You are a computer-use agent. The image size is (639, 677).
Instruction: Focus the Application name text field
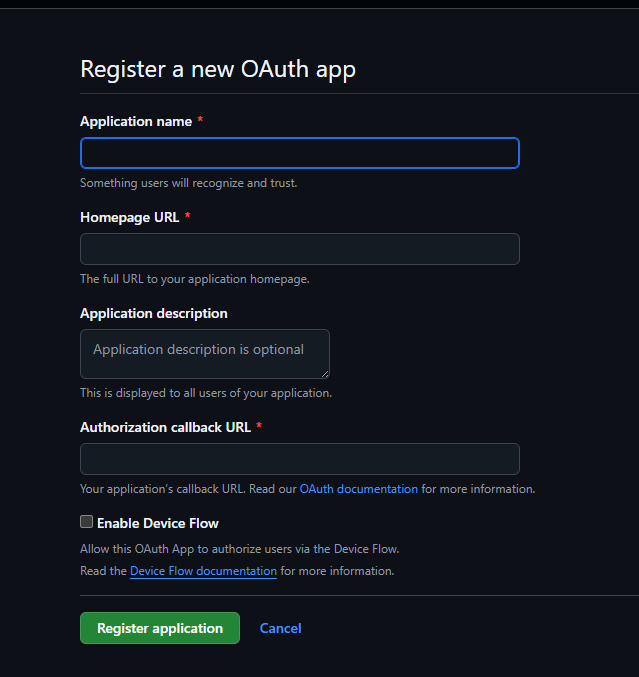[x=299, y=153]
